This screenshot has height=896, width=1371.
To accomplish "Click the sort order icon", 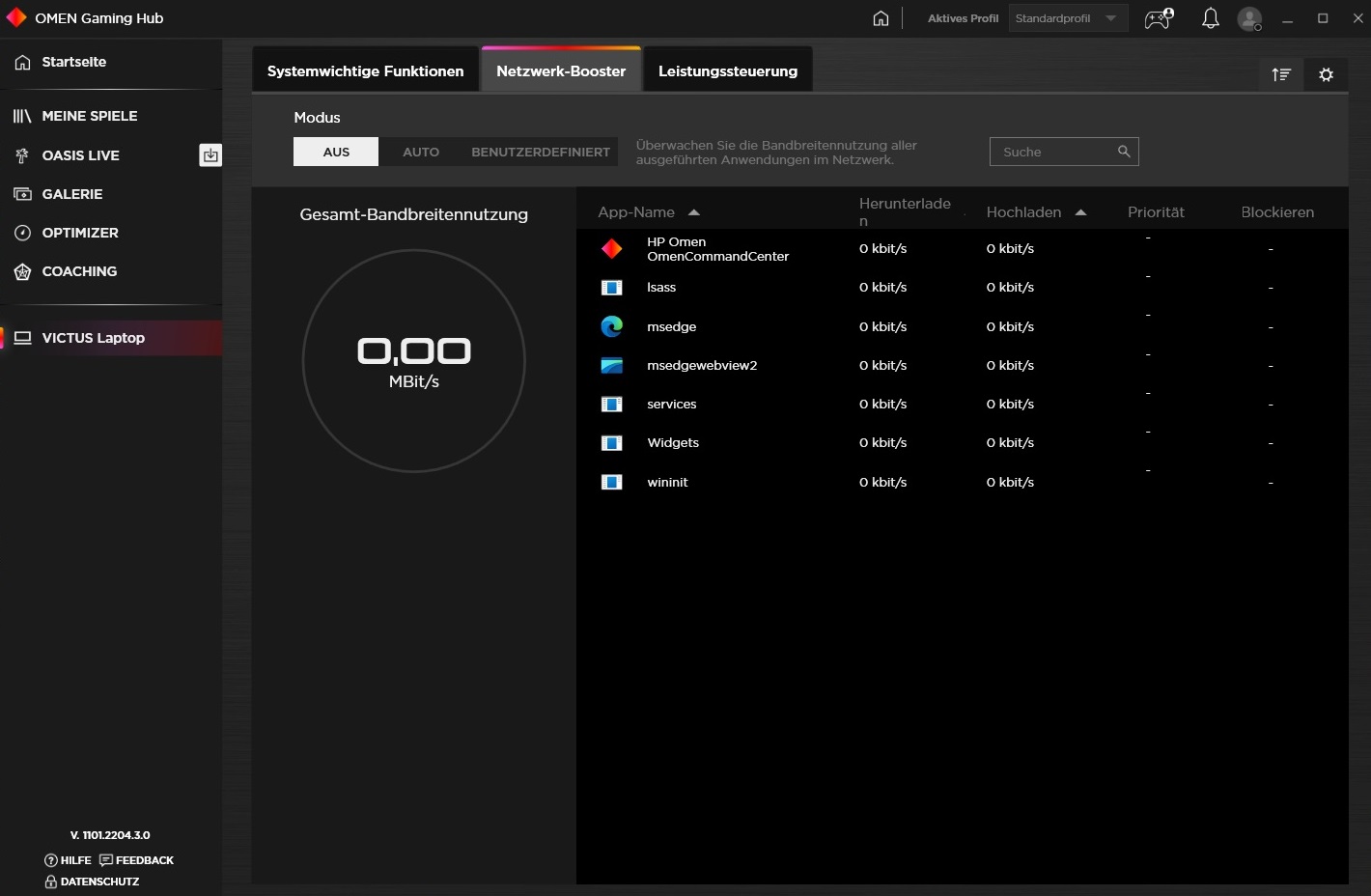I will [1281, 74].
